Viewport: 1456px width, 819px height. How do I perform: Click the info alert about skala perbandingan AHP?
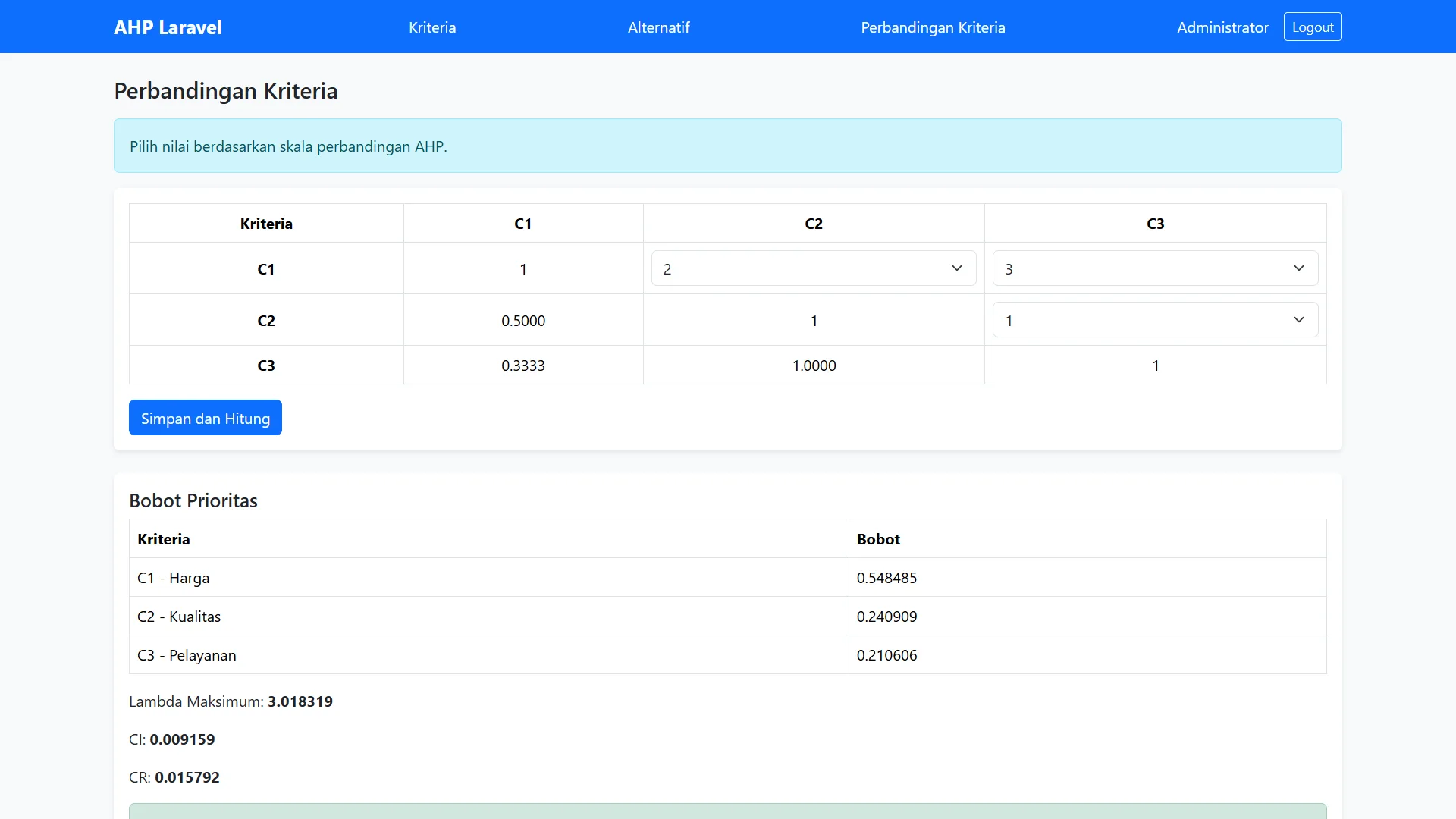[x=728, y=146]
